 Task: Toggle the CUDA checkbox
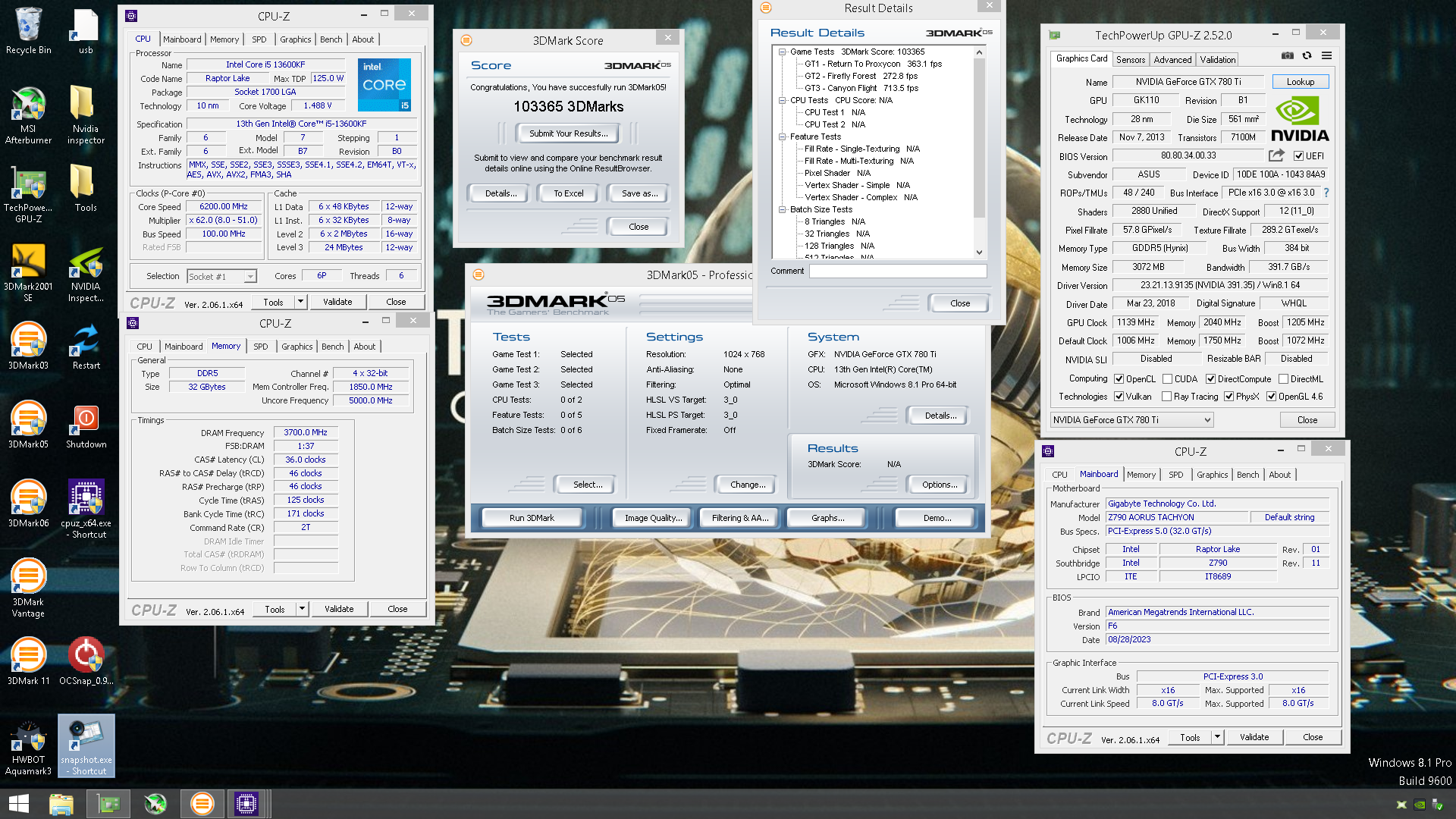(1168, 379)
